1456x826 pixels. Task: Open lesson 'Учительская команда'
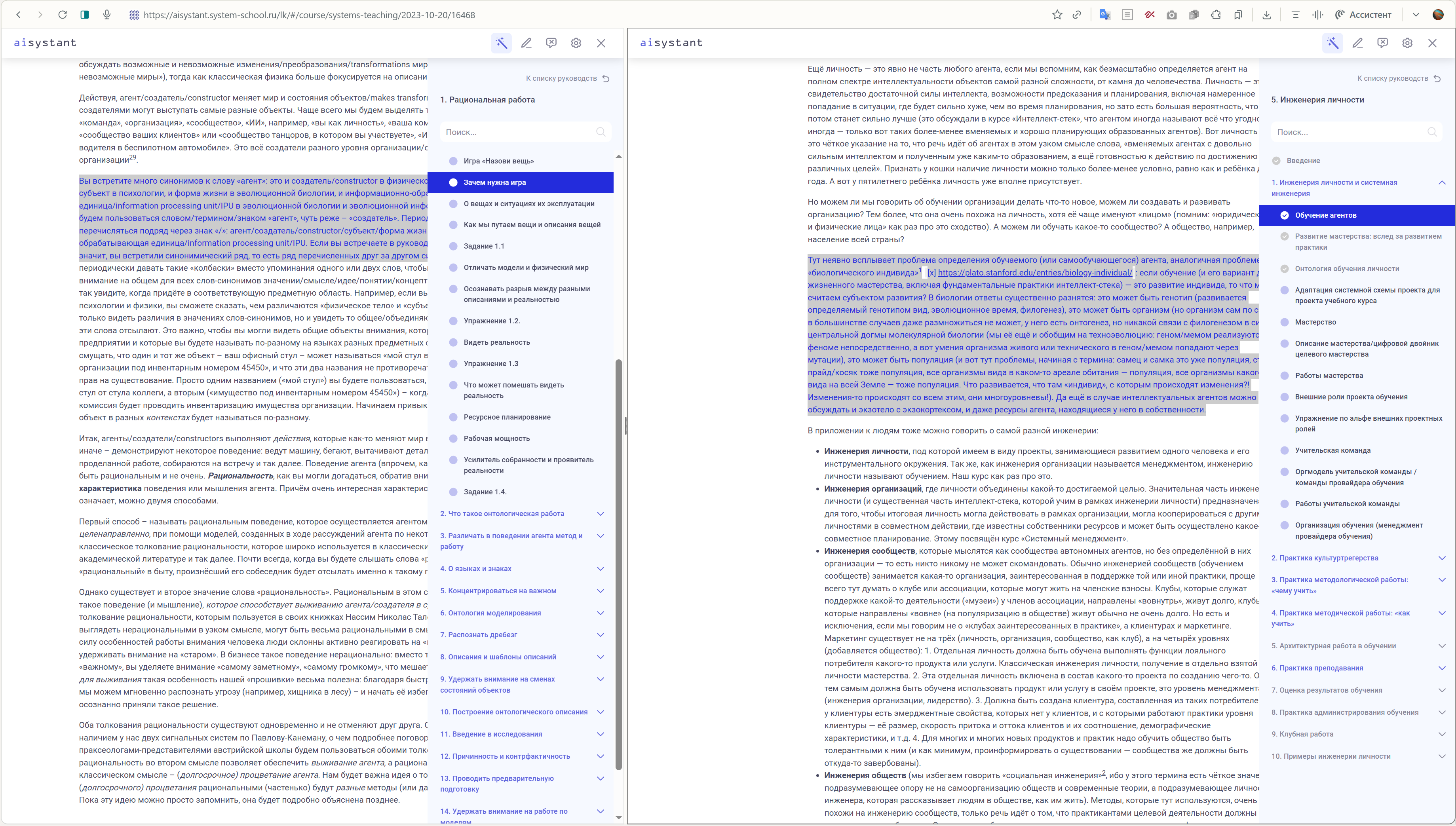1332,450
